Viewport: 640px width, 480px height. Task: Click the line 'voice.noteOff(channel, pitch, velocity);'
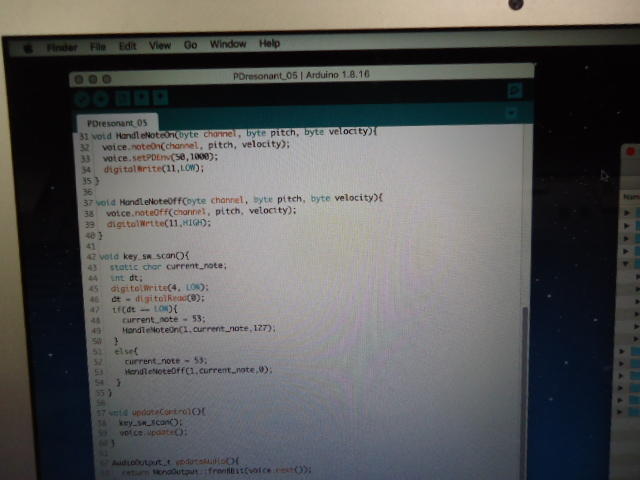pyautogui.click(x=201, y=212)
